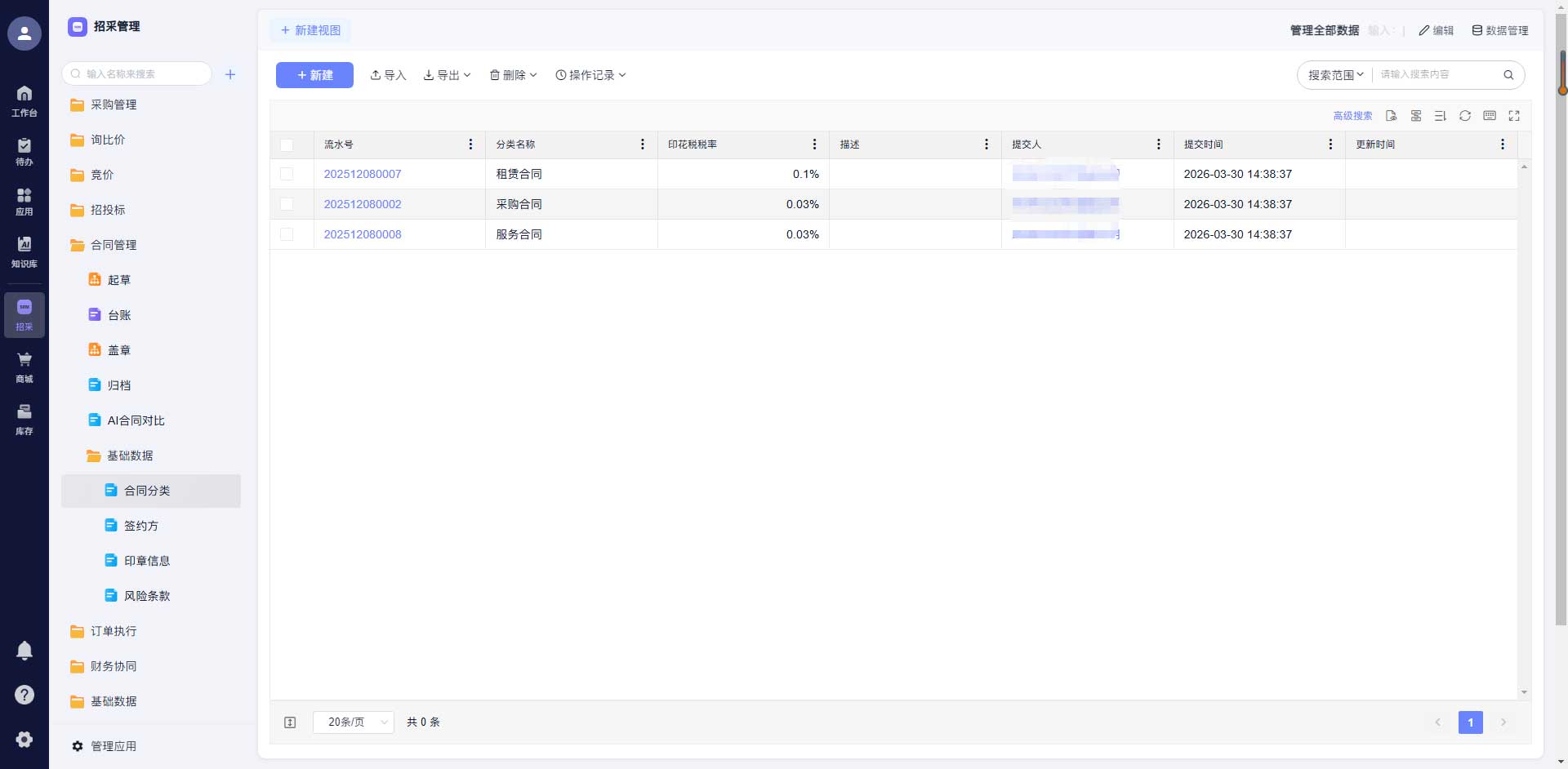Click the magnifier search icon in search box
Viewport: 1568px width, 769px height.
click(x=1508, y=75)
